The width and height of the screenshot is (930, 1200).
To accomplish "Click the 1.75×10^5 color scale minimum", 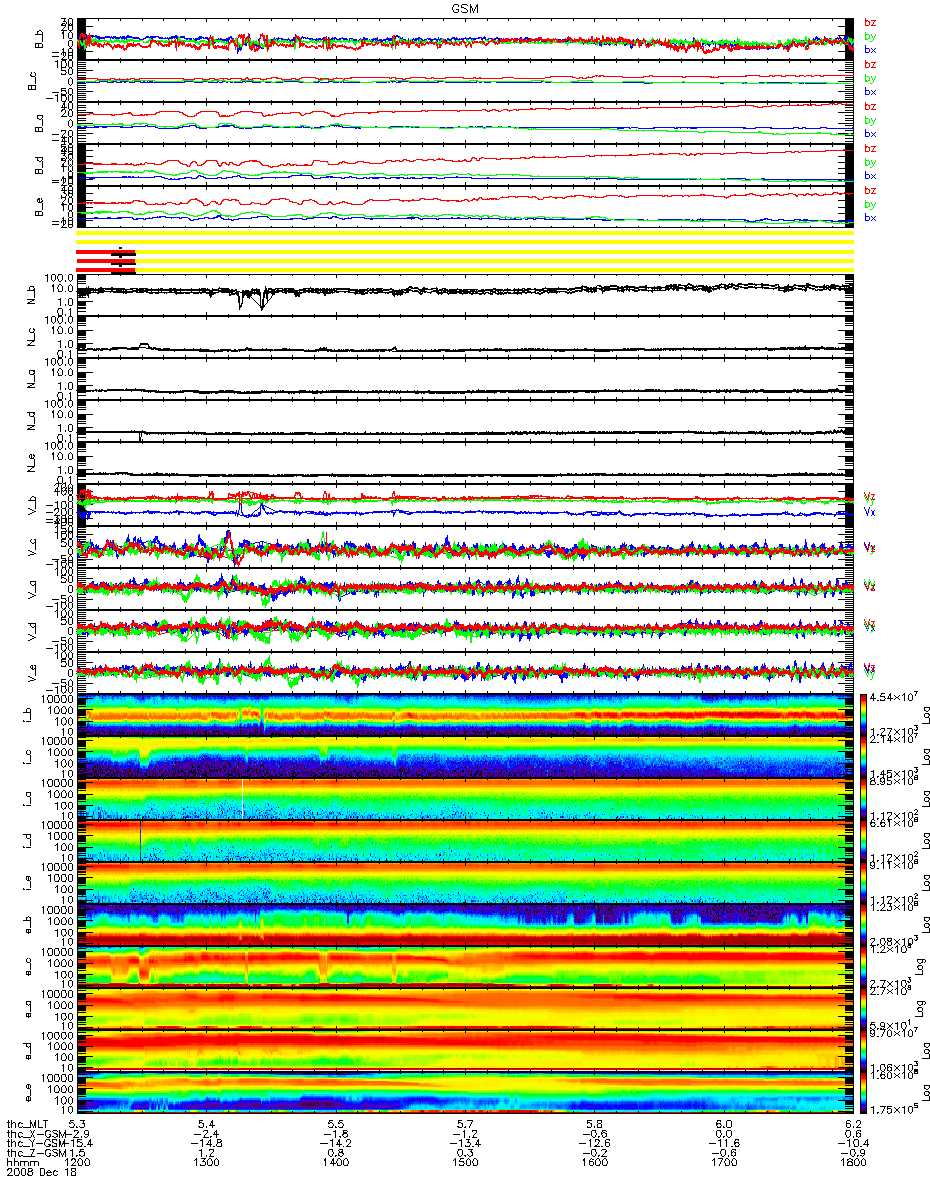I will coord(892,1110).
